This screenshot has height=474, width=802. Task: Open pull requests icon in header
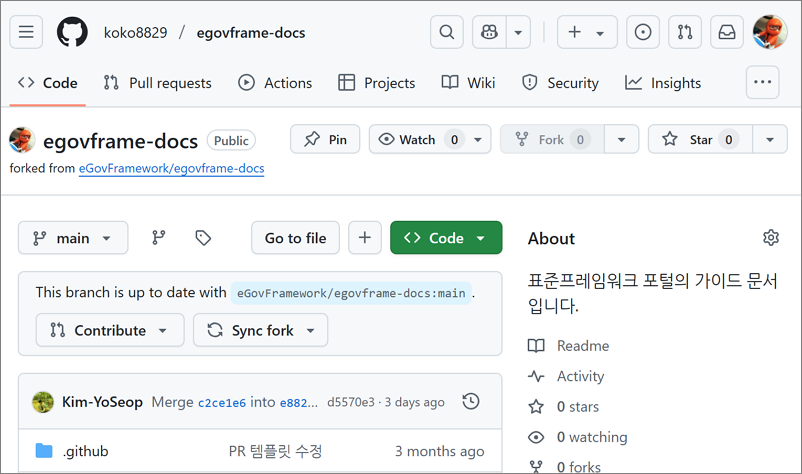pos(685,32)
